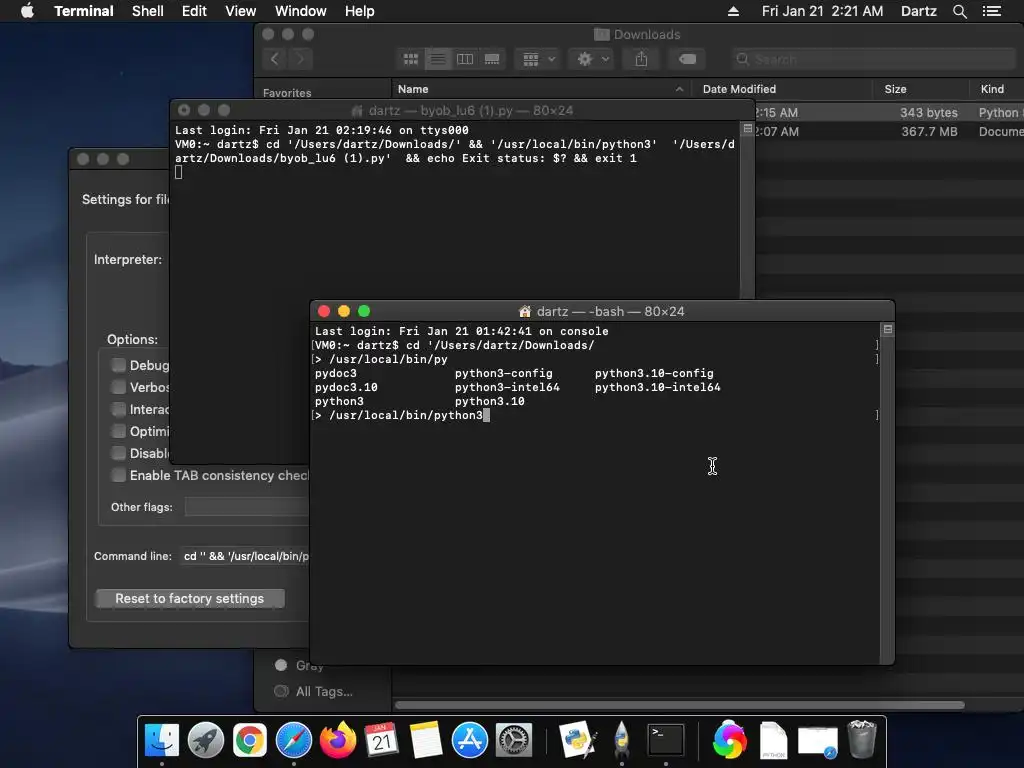Open Safari from the Dock
Viewport: 1024px width, 768px height.
294,741
